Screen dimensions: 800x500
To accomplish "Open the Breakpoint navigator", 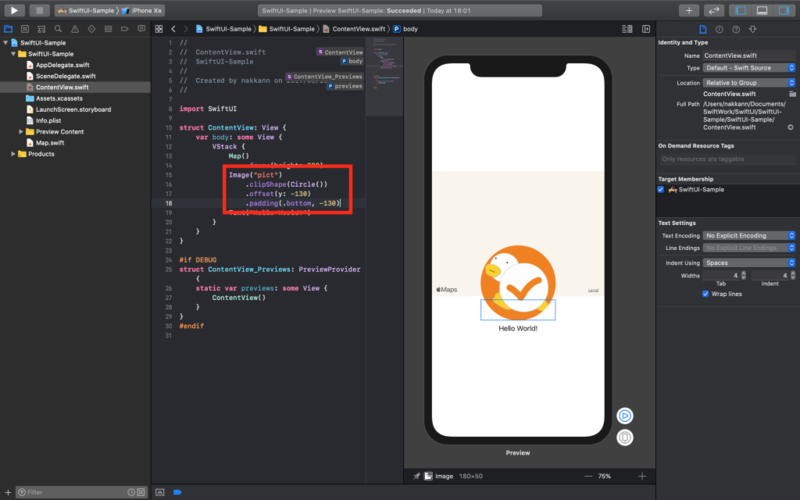I will 124,29.
